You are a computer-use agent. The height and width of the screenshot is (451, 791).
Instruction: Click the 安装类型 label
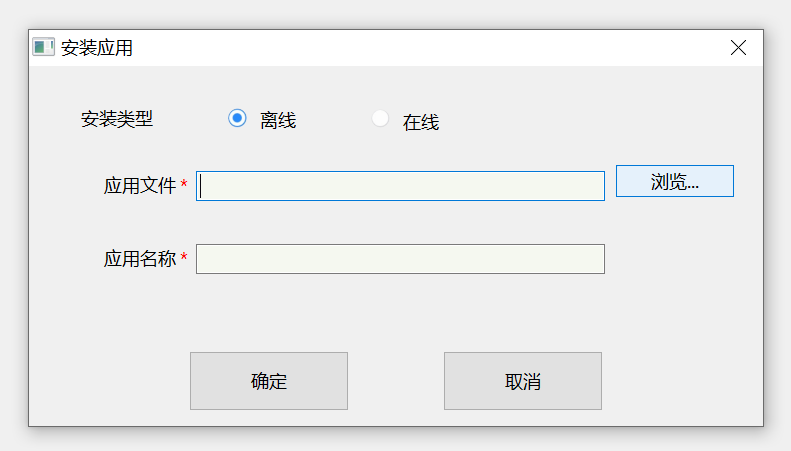[x=117, y=119]
